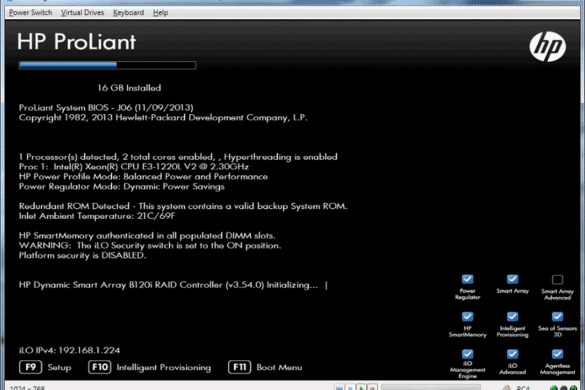585x390 pixels.
Task: Click the F9 Setup key button
Action: (31, 367)
